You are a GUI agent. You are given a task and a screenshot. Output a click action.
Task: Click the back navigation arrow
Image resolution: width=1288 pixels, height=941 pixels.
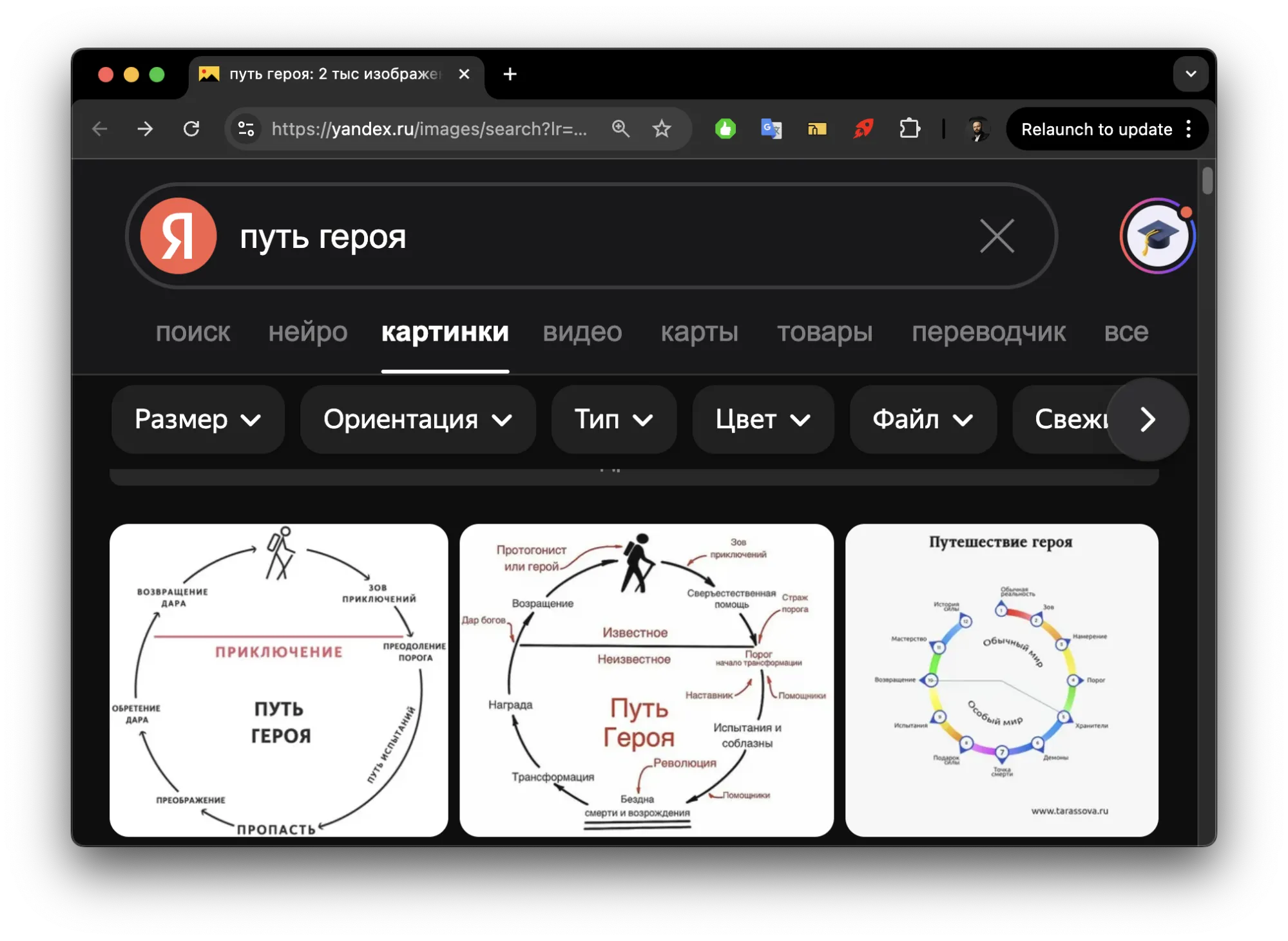pos(100,129)
